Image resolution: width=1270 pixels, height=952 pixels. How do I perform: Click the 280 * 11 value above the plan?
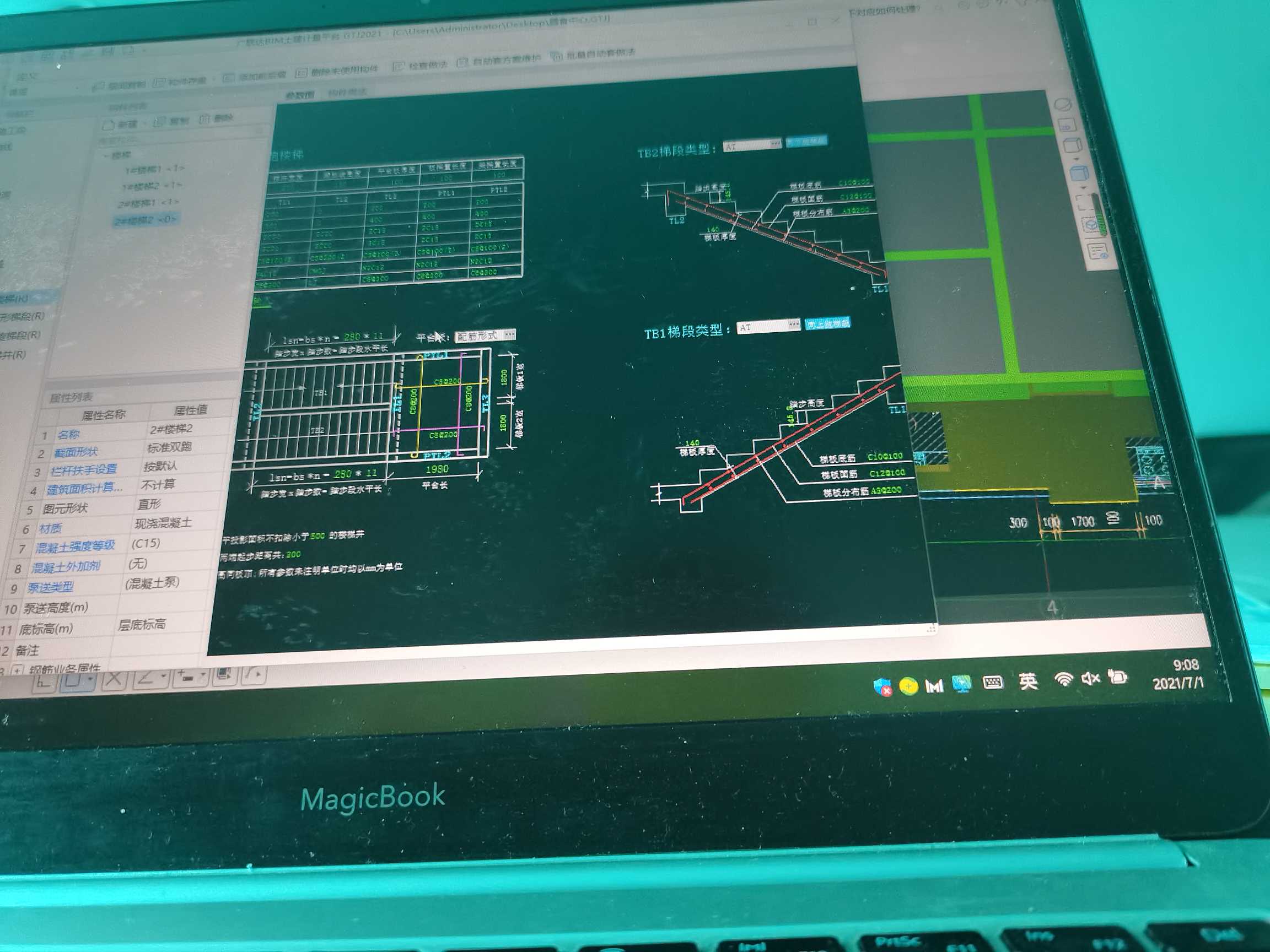point(363,337)
